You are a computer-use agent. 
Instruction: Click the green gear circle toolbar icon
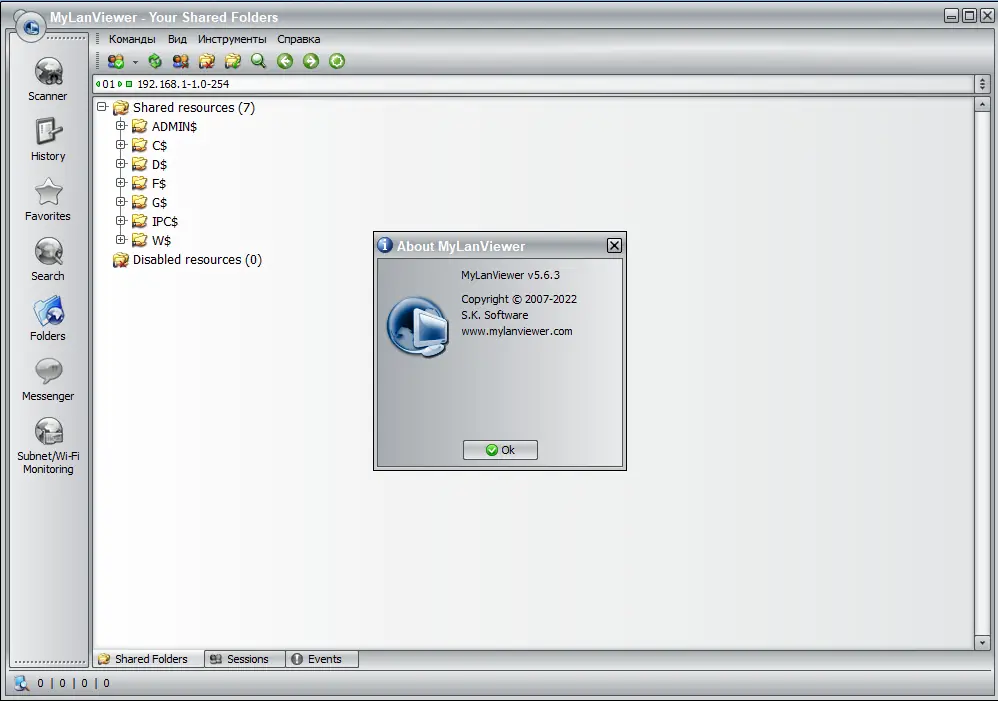tap(337, 61)
